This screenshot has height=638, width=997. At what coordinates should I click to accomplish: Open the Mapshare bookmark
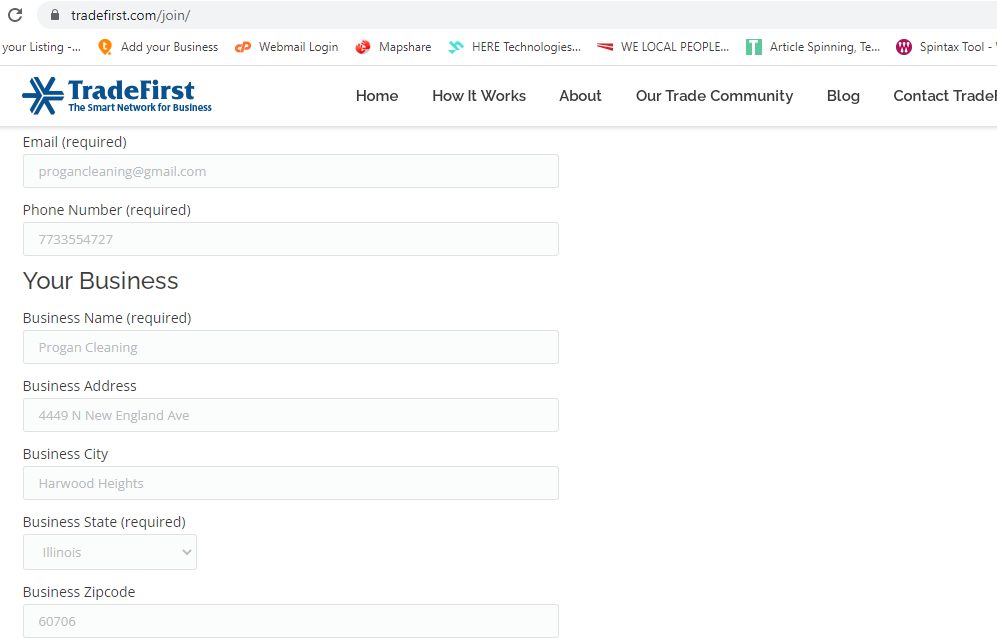pyautogui.click(x=393, y=47)
